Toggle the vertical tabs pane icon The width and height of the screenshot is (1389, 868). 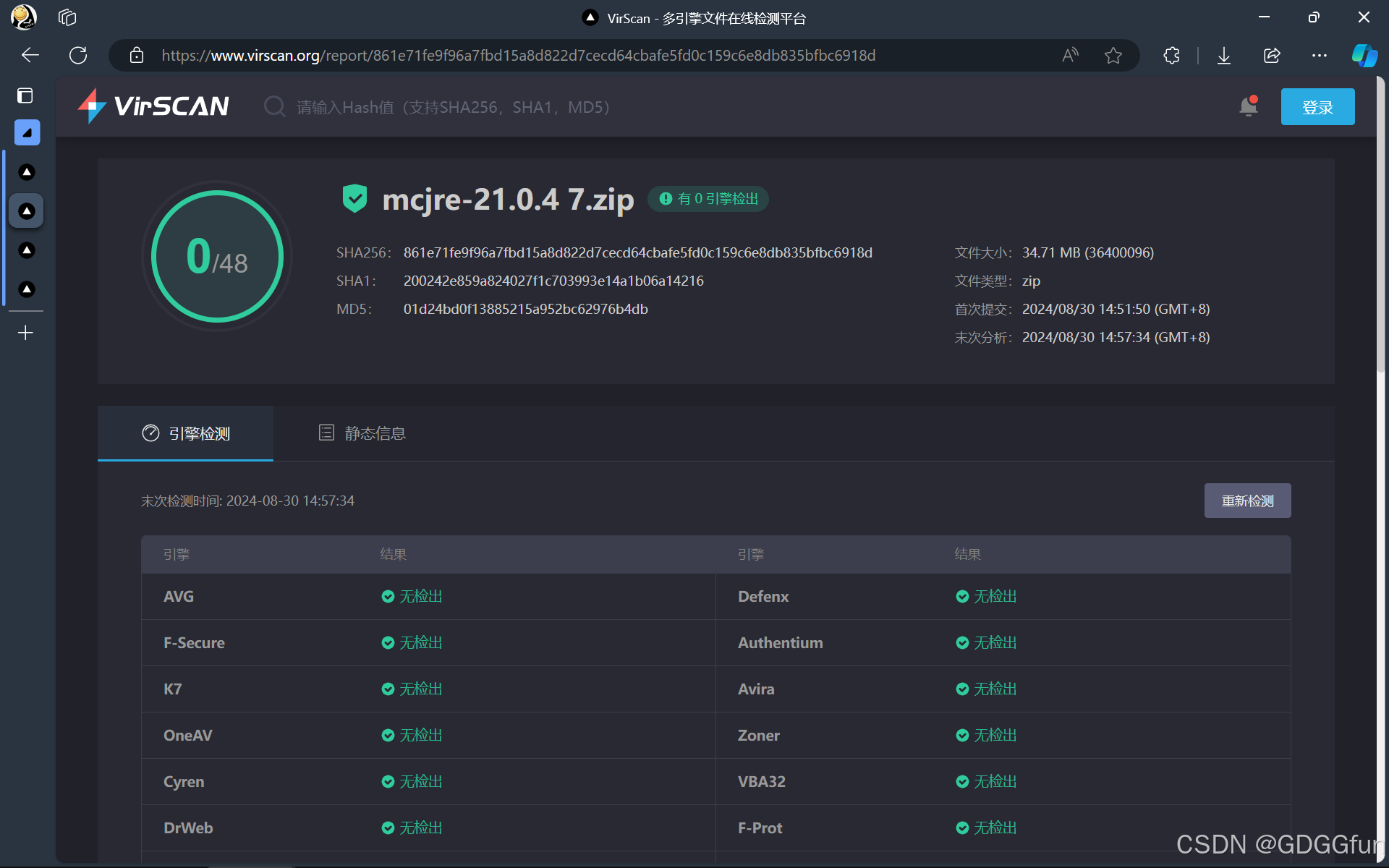pos(25,95)
